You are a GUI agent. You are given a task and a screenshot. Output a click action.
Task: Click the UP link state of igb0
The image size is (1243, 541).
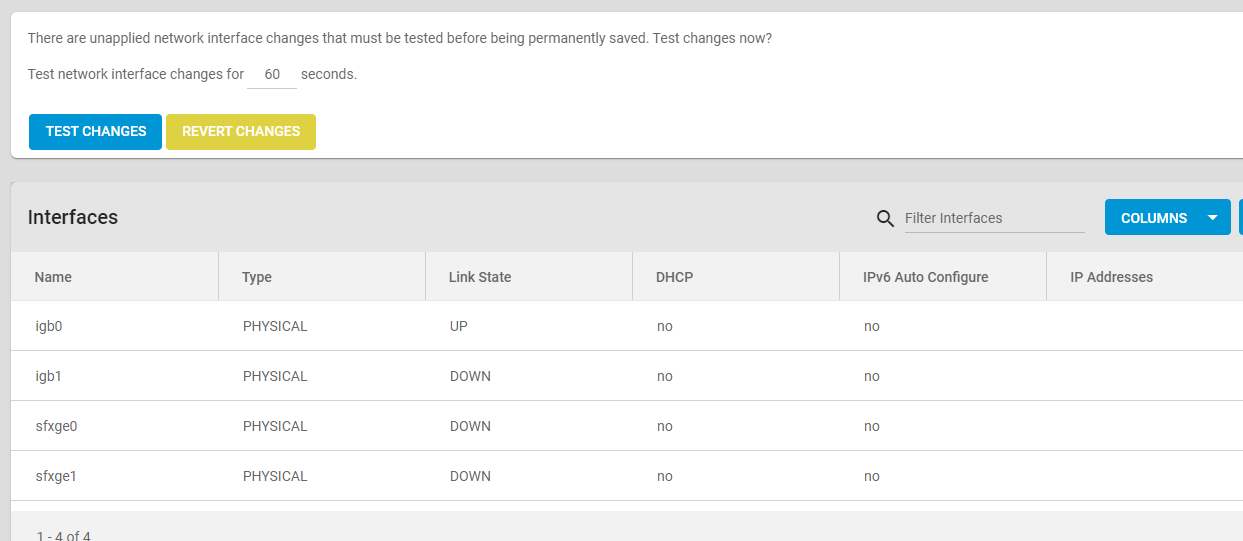[459, 326]
